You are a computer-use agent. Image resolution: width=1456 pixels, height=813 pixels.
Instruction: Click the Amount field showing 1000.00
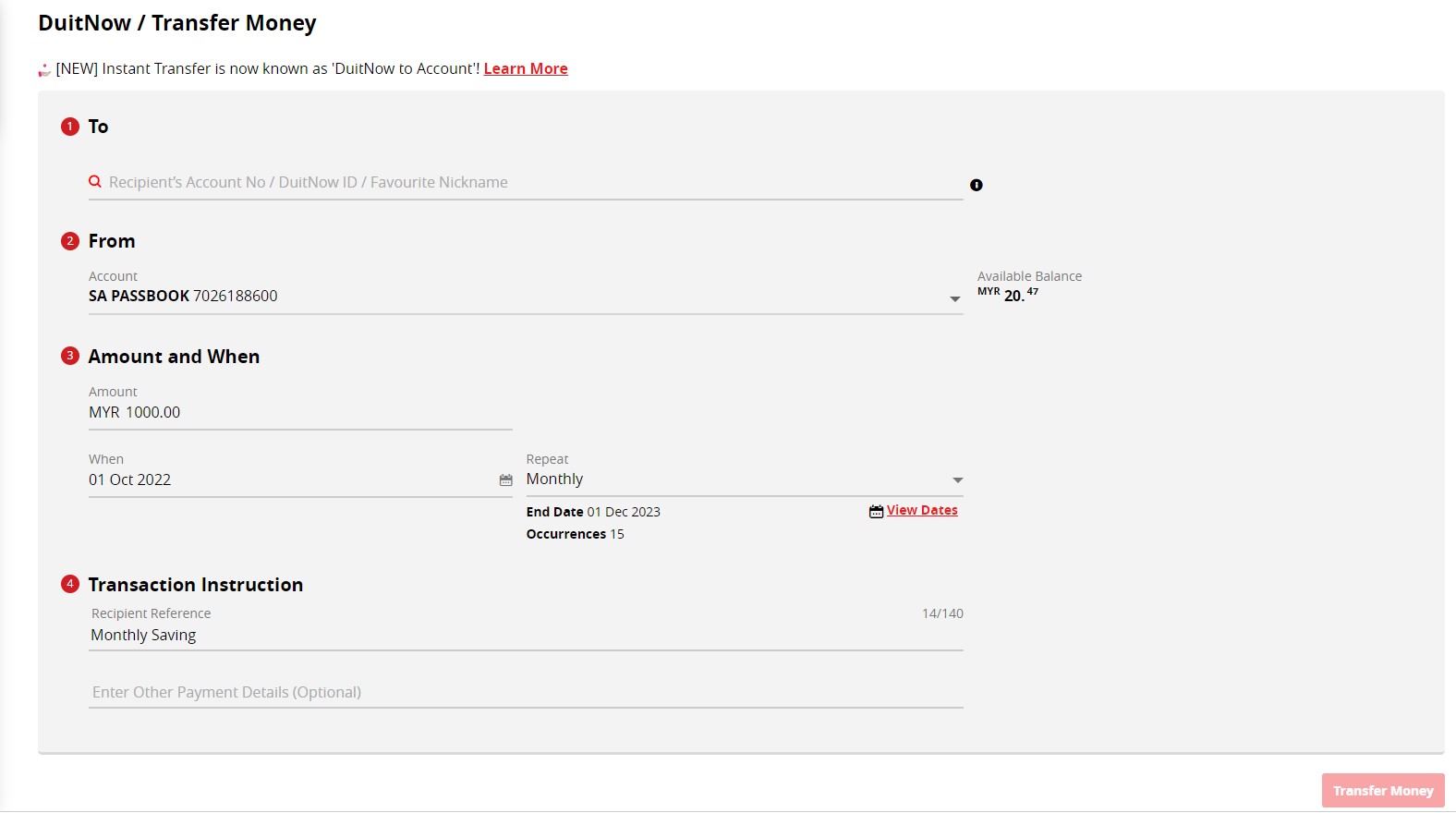pos(300,412)
